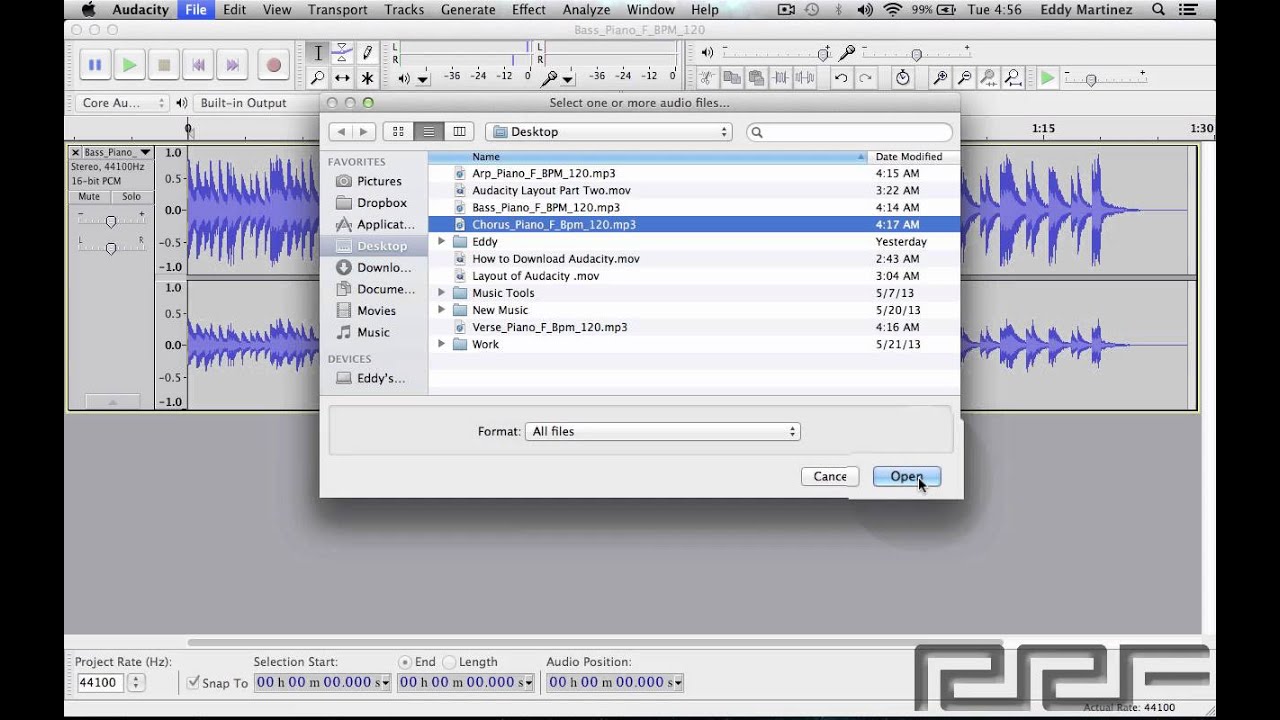Click the Play-at-speed green arrow

tap(1047, 77)
